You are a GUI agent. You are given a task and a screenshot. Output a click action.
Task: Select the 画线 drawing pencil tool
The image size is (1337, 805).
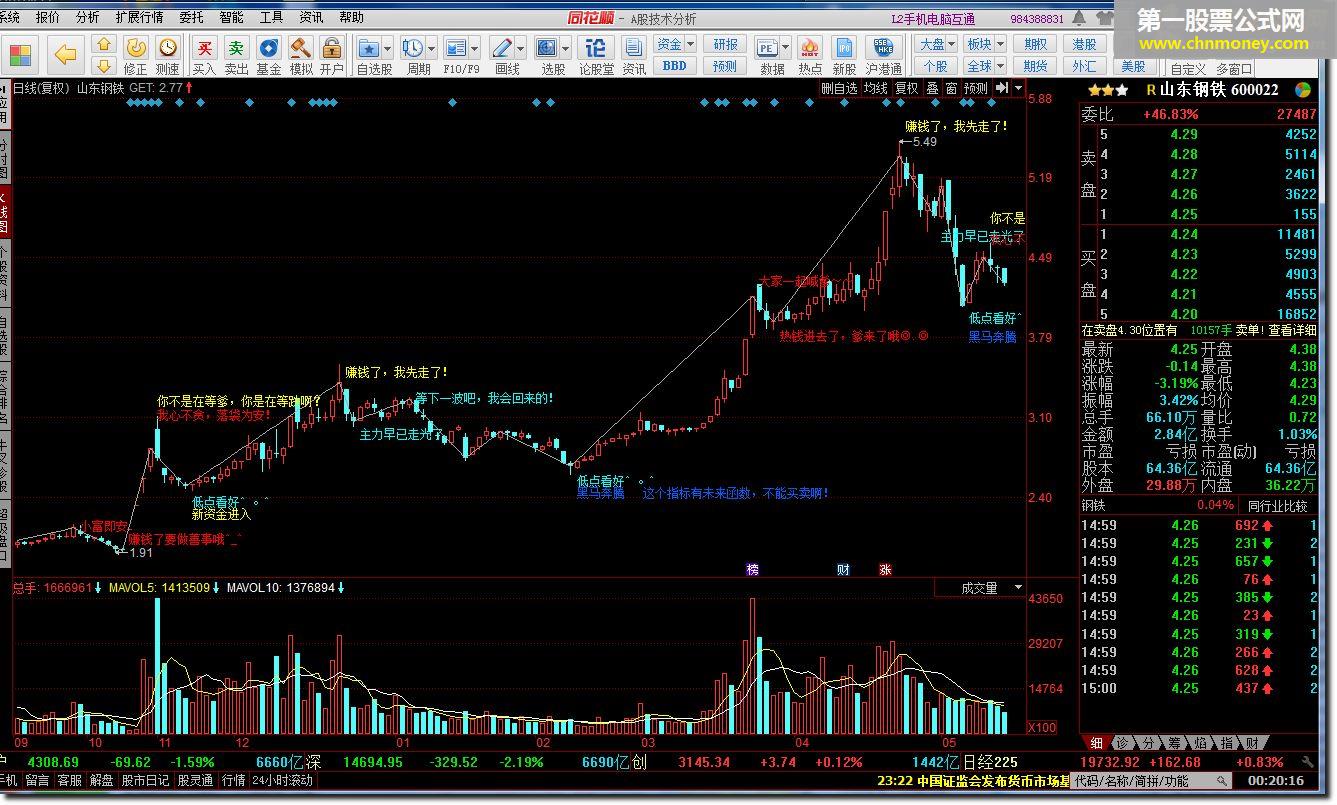pos(503,48)
